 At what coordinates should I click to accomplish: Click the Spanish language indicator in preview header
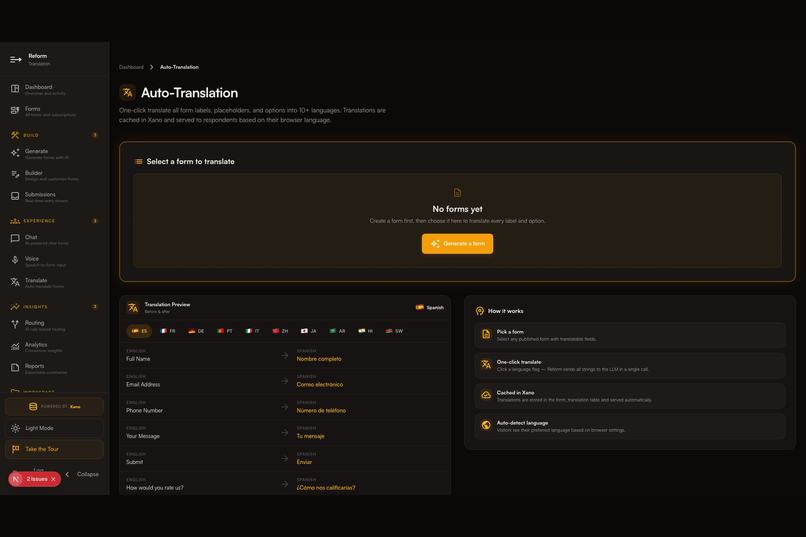pos(430,307)
